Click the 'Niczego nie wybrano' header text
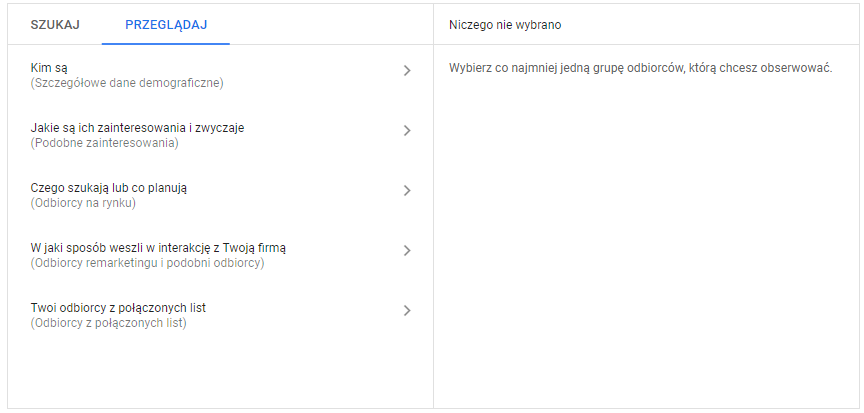This screenshot has width=864, height=413. pos(505,25)
